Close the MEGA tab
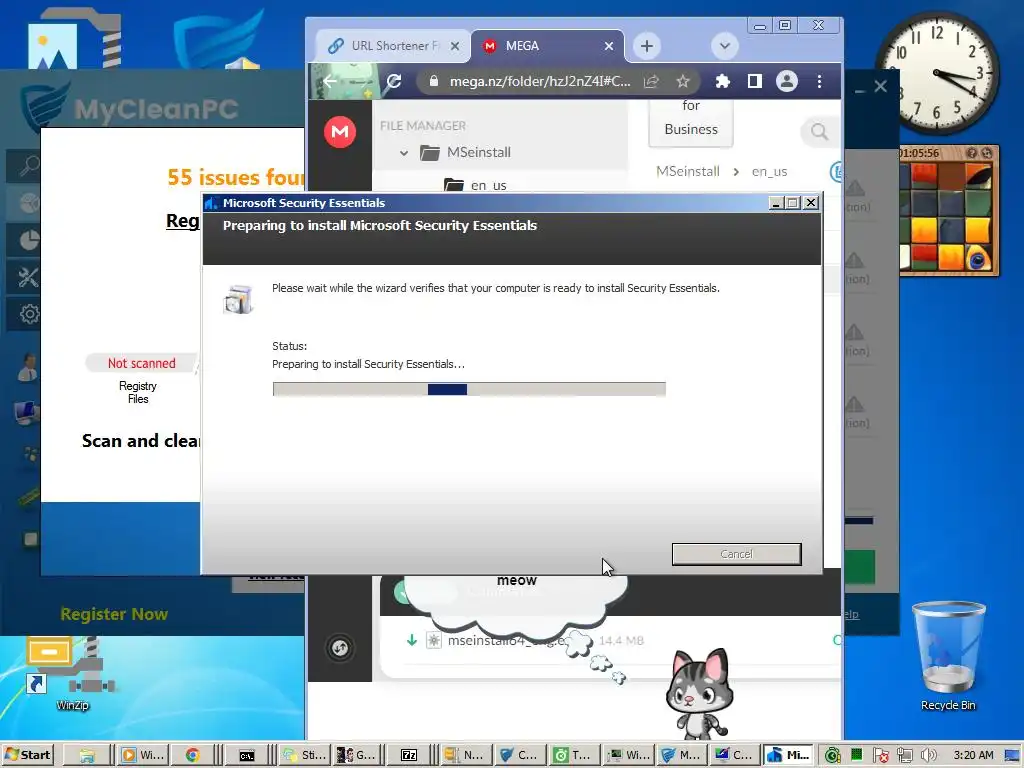Viewport: 1024px width, 768px height. [x=609, y=46]
